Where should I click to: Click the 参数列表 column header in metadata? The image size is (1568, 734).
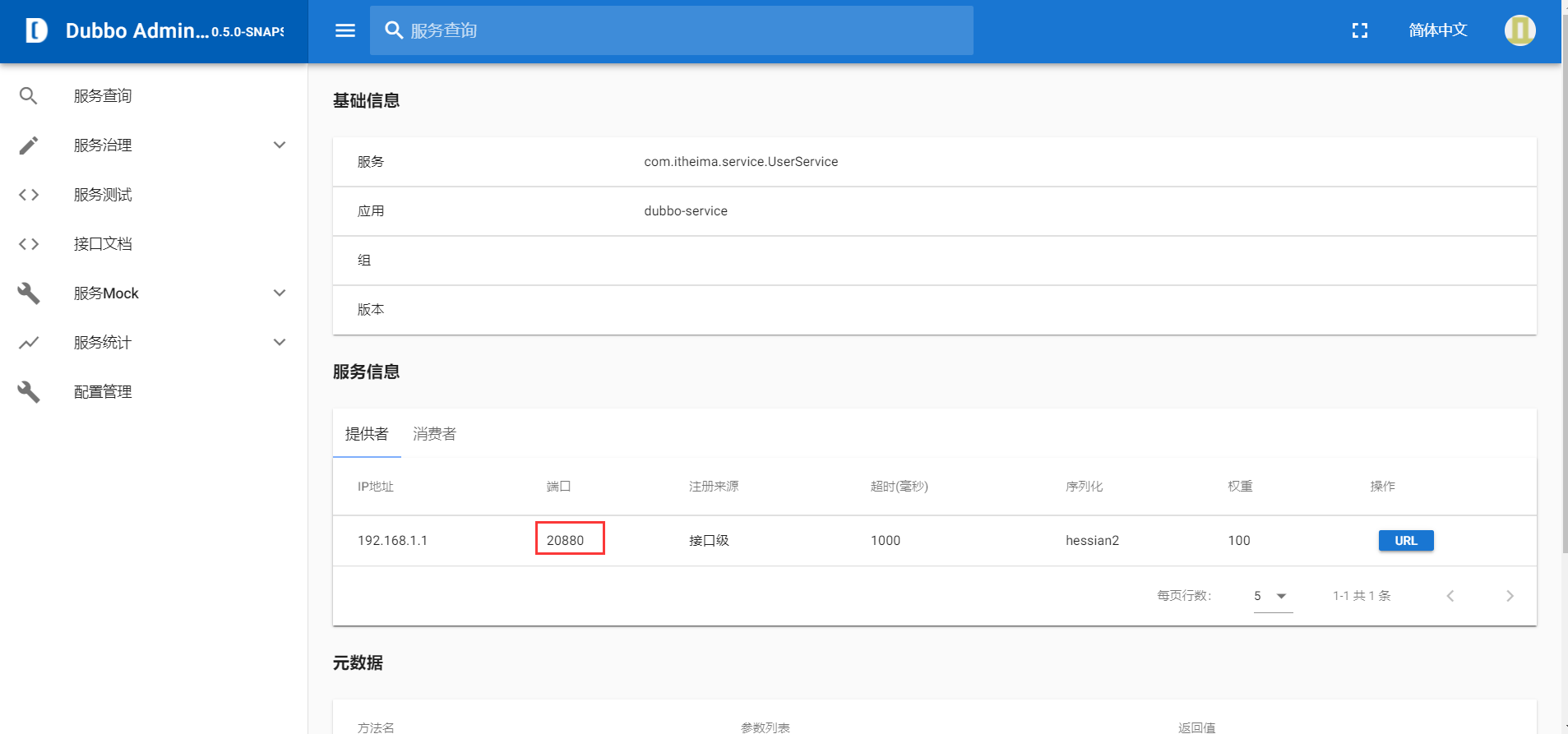pyautogui.click(x=765, y=727)
